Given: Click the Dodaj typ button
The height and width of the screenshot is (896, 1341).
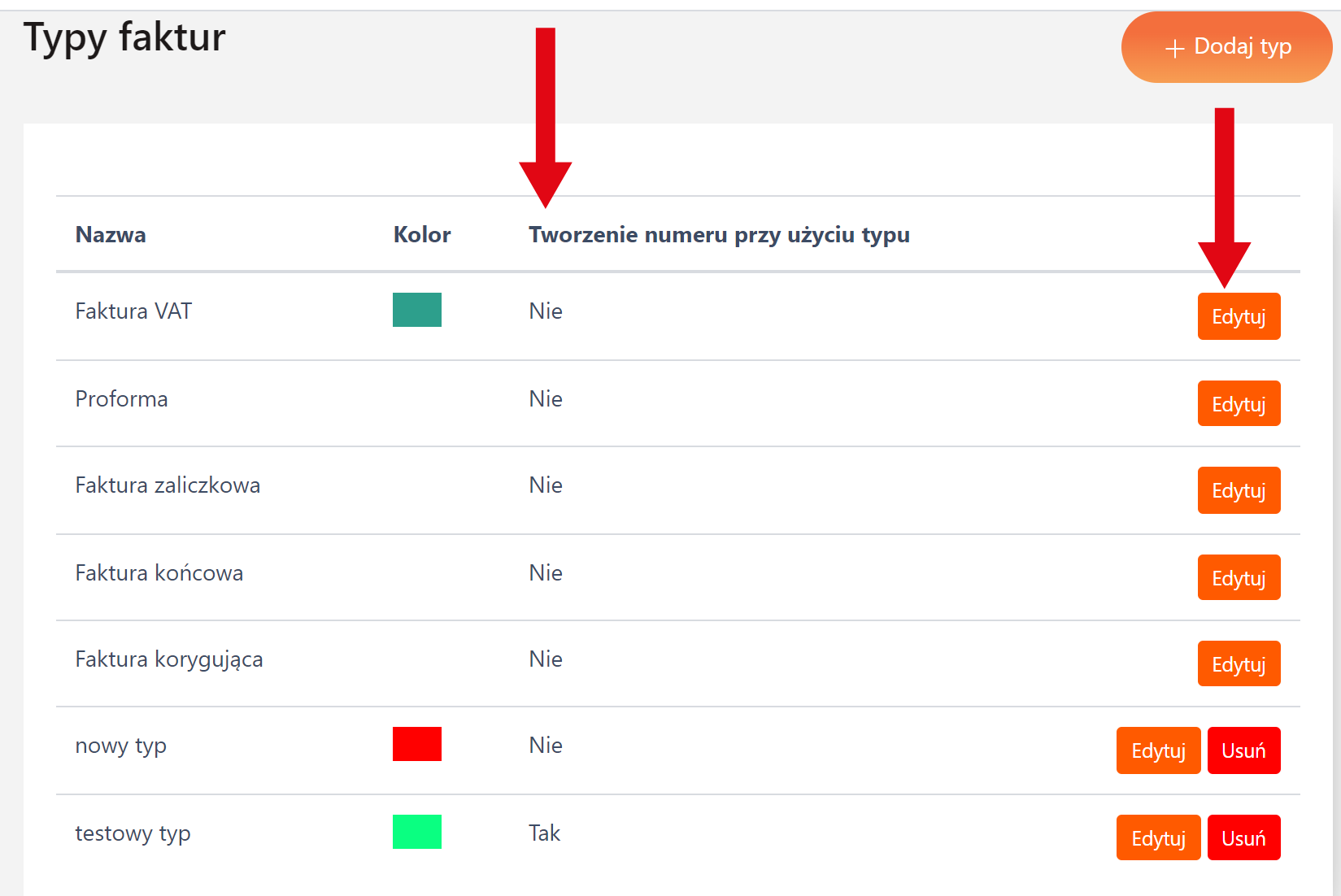Looking at the screenshot, I should coord(1226,47).
